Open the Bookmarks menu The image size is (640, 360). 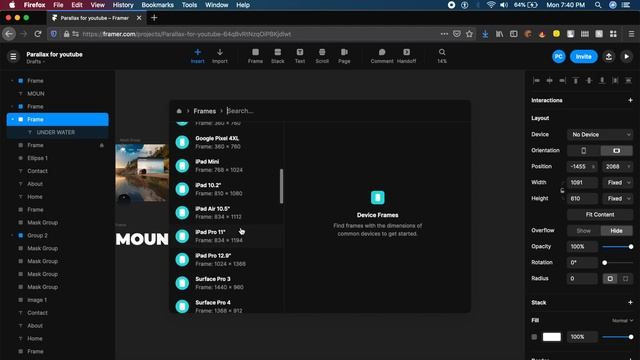[x=158, y=5]
